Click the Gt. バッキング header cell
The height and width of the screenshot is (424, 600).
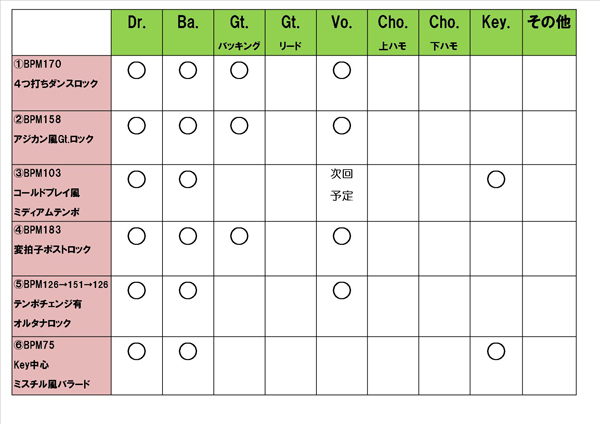pyautogui.click(x=238, y=33)
